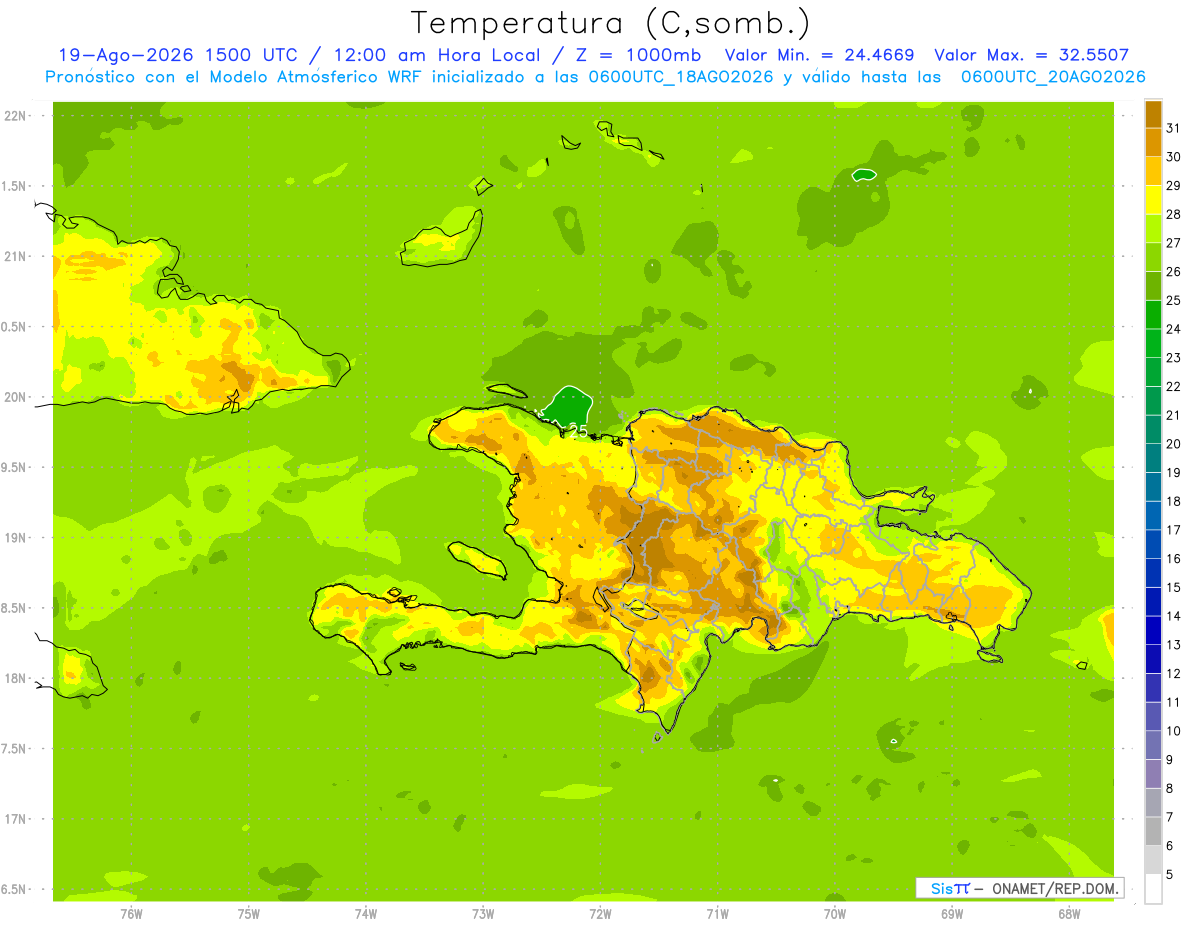Select the '19-Ago-2026 1500 UTC' date text
Image resolution: width=1200 pixels, height=927 pixels.
[x=177, y=56]
